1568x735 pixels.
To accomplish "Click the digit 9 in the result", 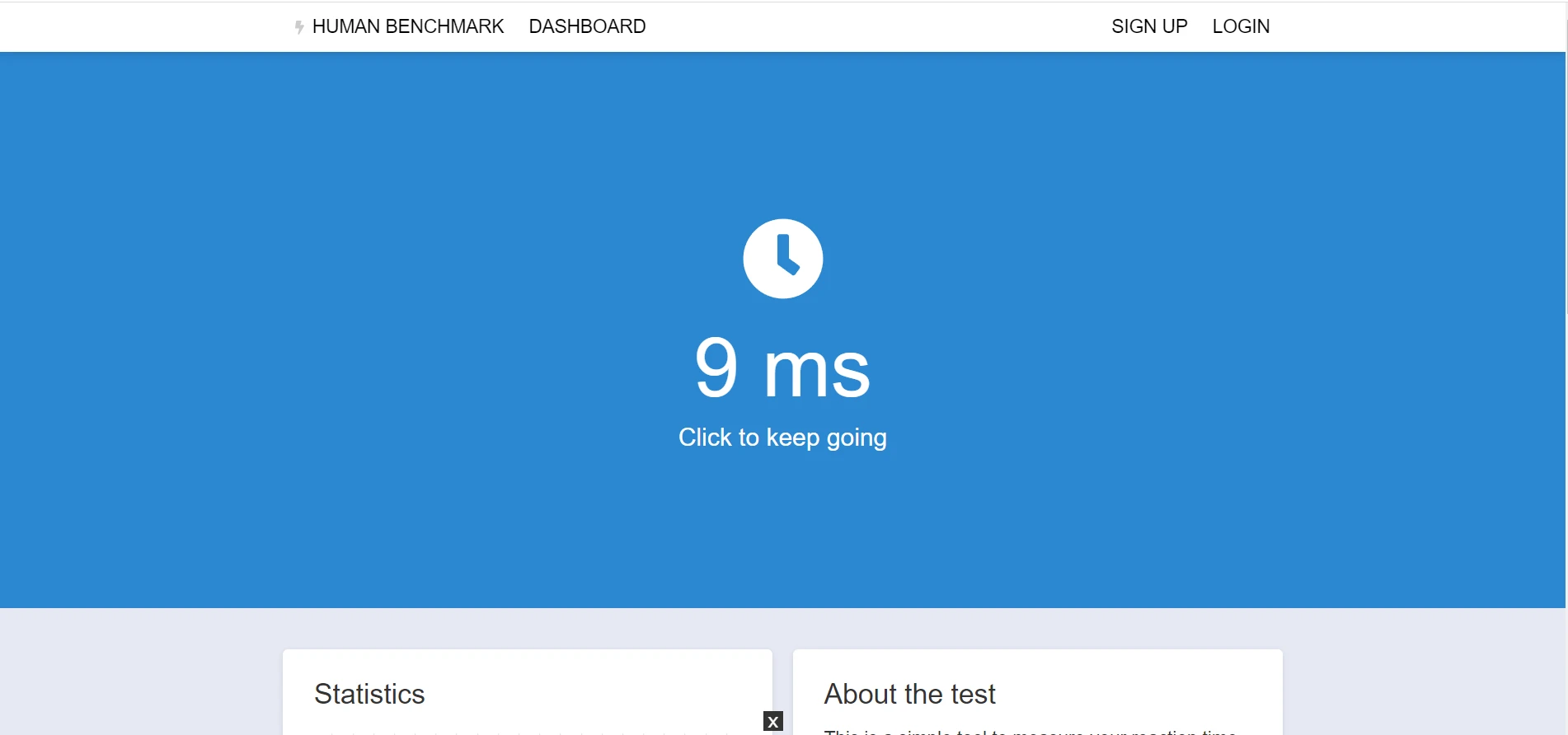I will tap(716, 367).
